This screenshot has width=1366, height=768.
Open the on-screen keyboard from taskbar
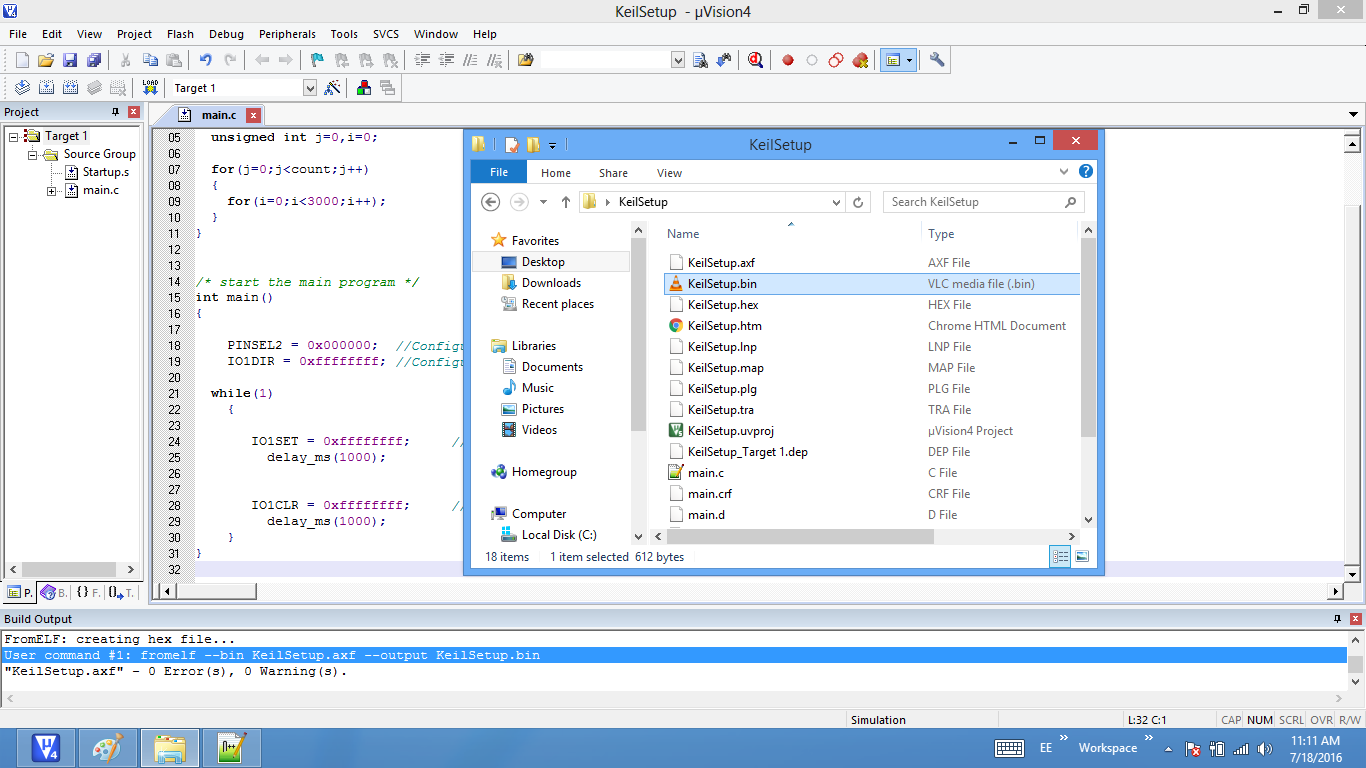pos(1009,748)
